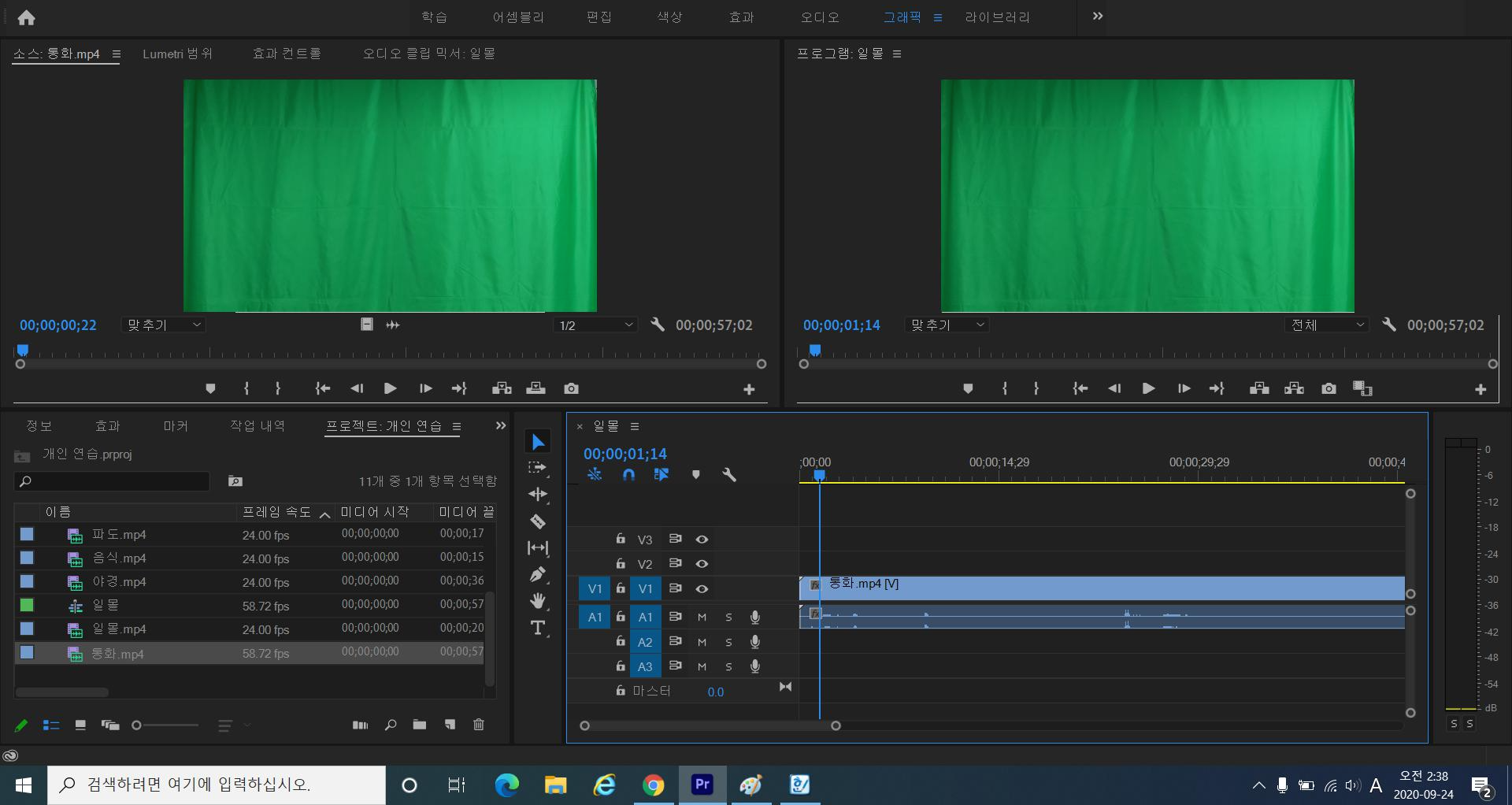Select the 야경.mp4 item in project
The width and height of the screenshot is (1512, 805).
(x=119, y=581)
